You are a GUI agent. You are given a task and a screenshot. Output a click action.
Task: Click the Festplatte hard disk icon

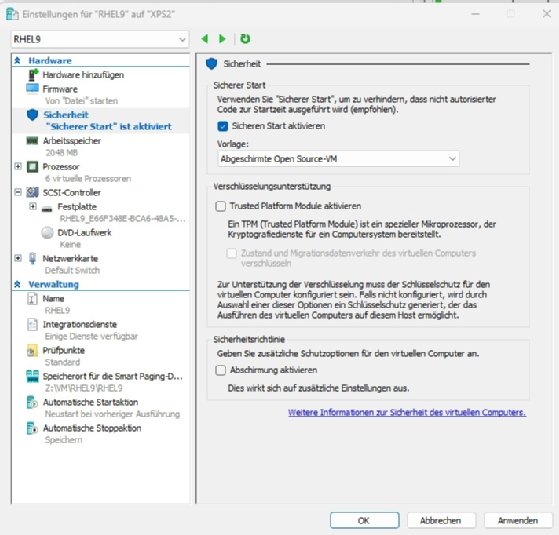(47, 209)
